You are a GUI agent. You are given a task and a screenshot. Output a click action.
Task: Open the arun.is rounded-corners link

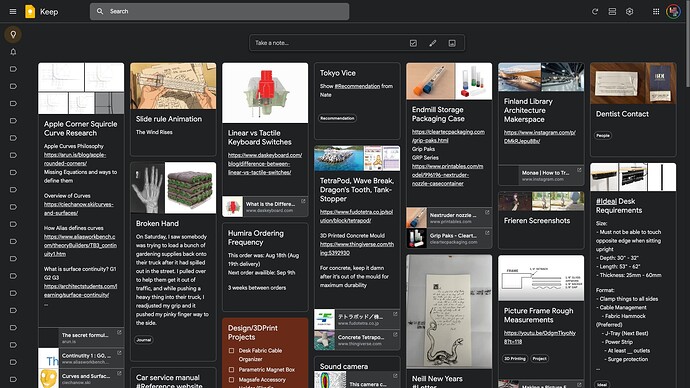[x=75, y=159]
